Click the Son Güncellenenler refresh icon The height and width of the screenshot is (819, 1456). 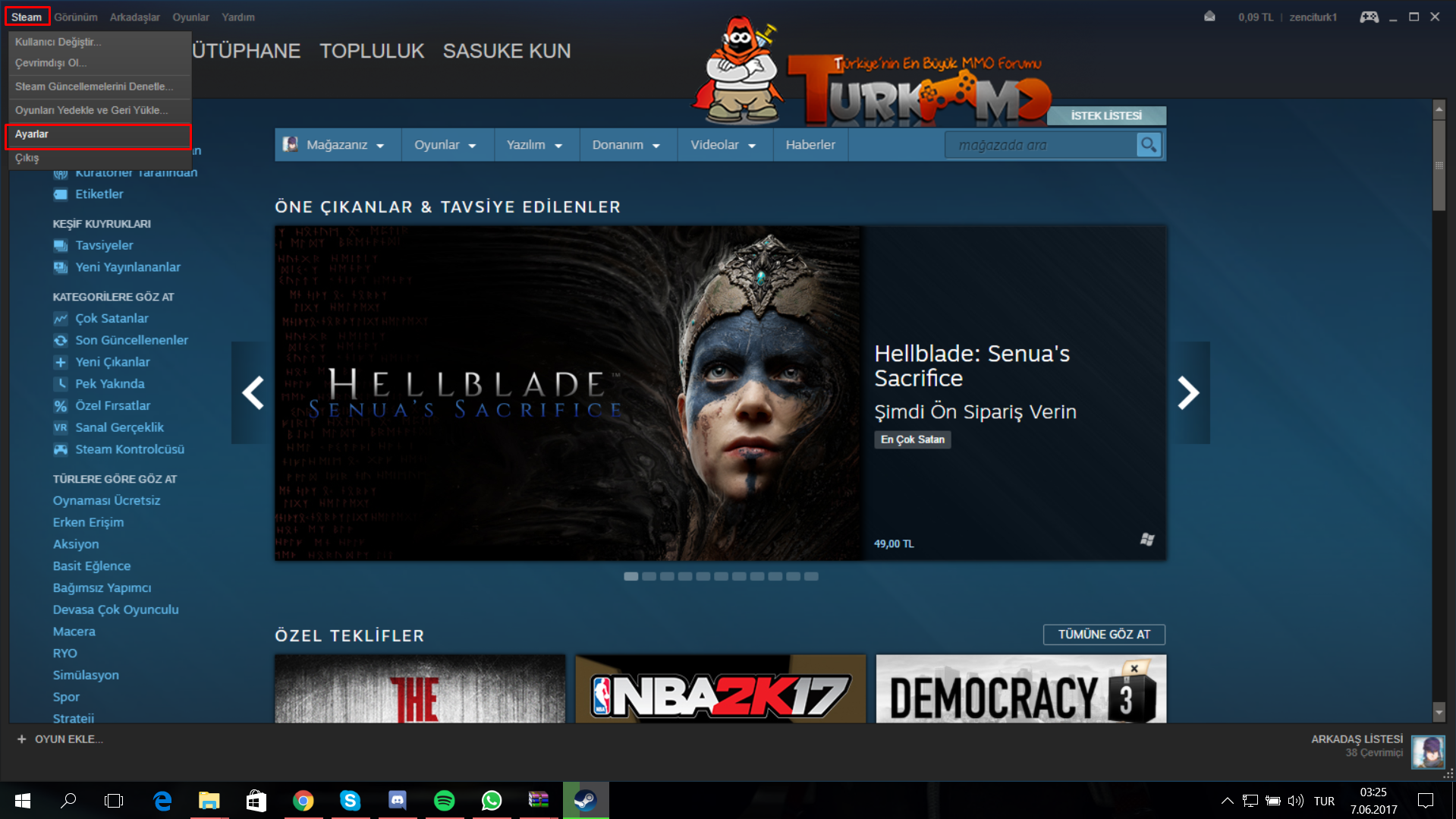61,341
